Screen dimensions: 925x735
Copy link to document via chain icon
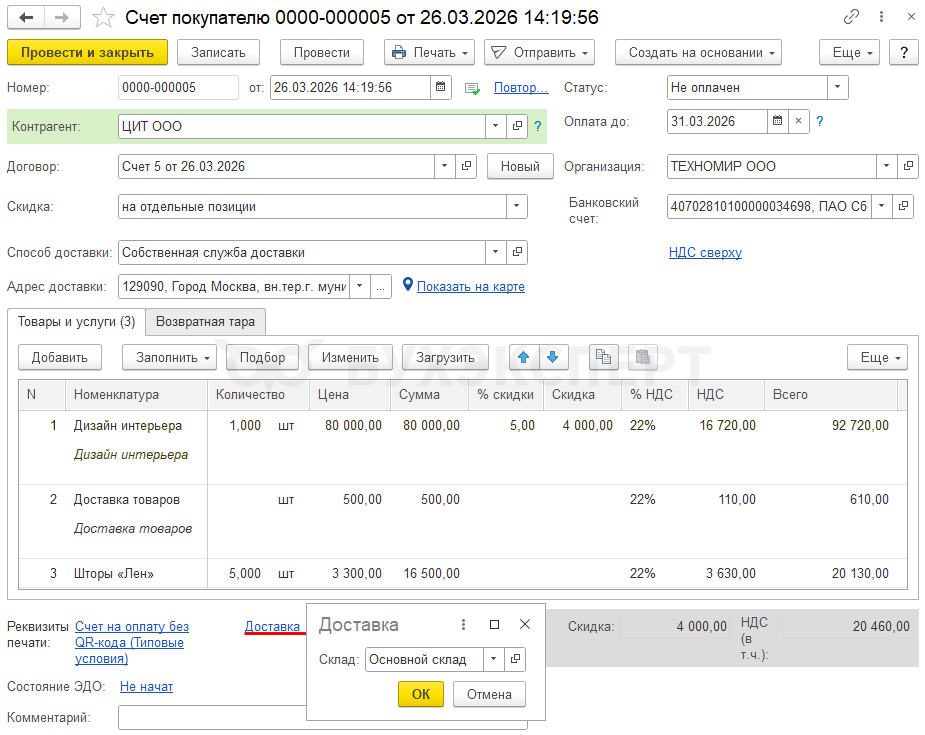[x=852, y=17]
